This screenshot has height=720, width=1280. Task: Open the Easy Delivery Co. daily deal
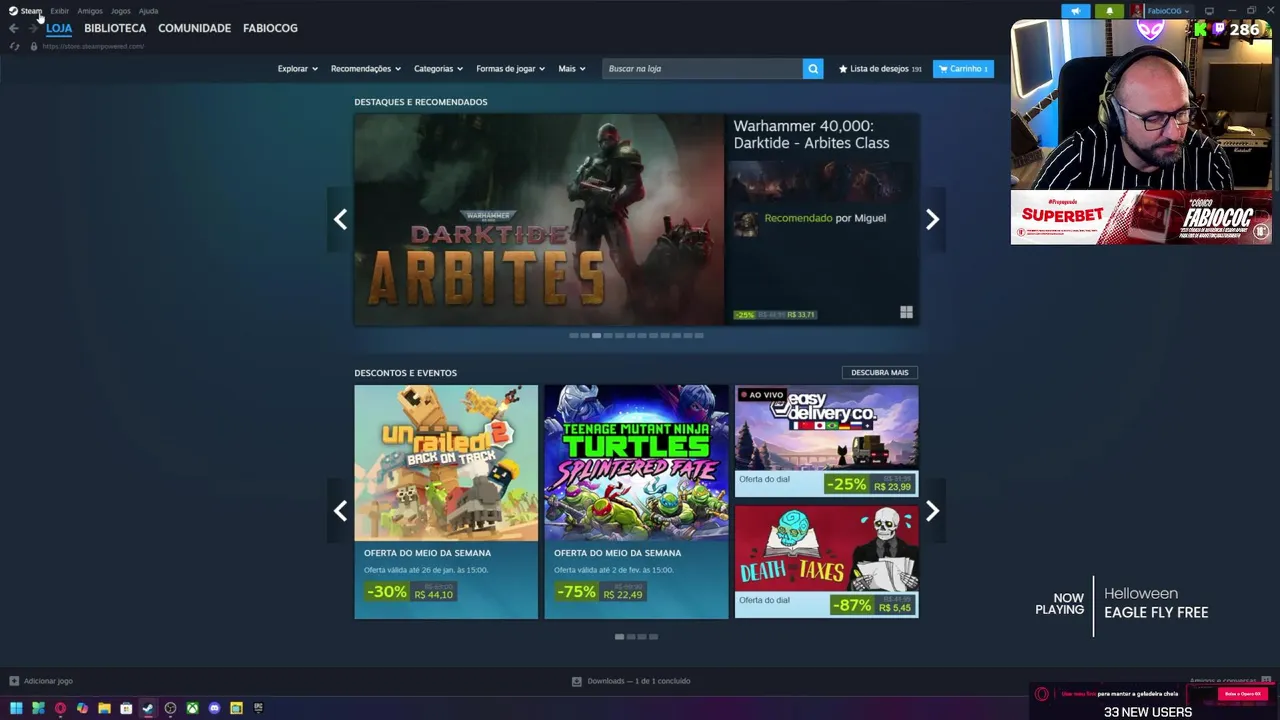pos(826,441)
